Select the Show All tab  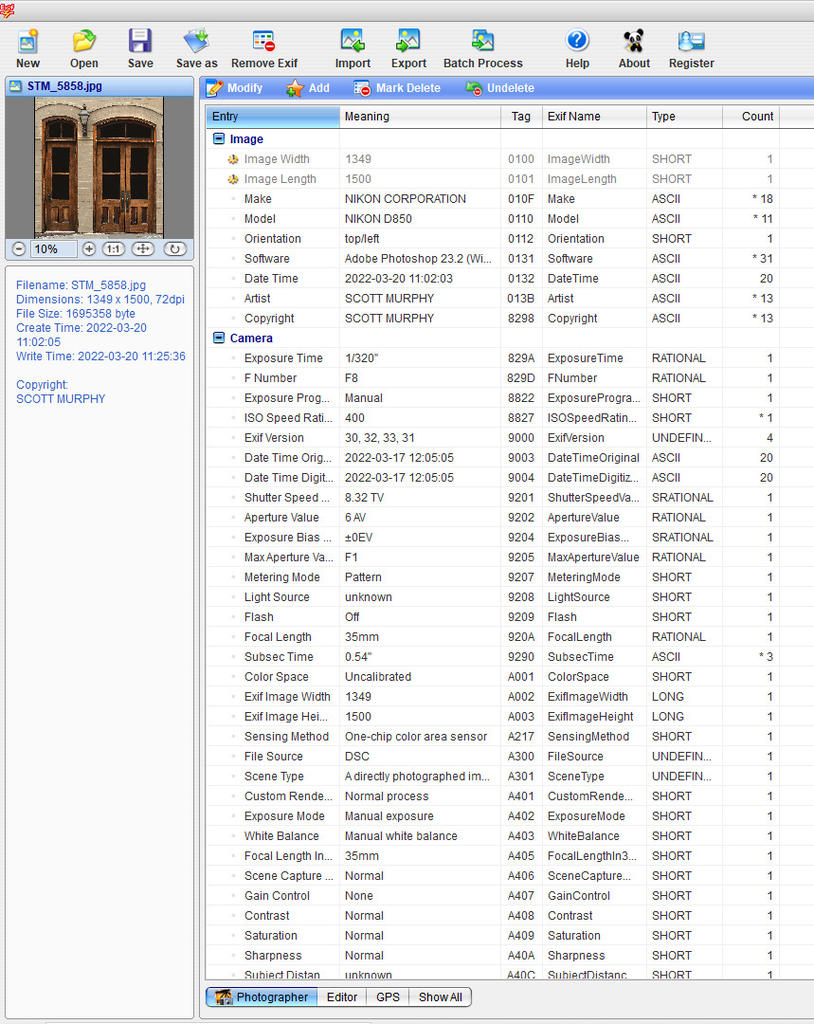(x=440, y=997)
